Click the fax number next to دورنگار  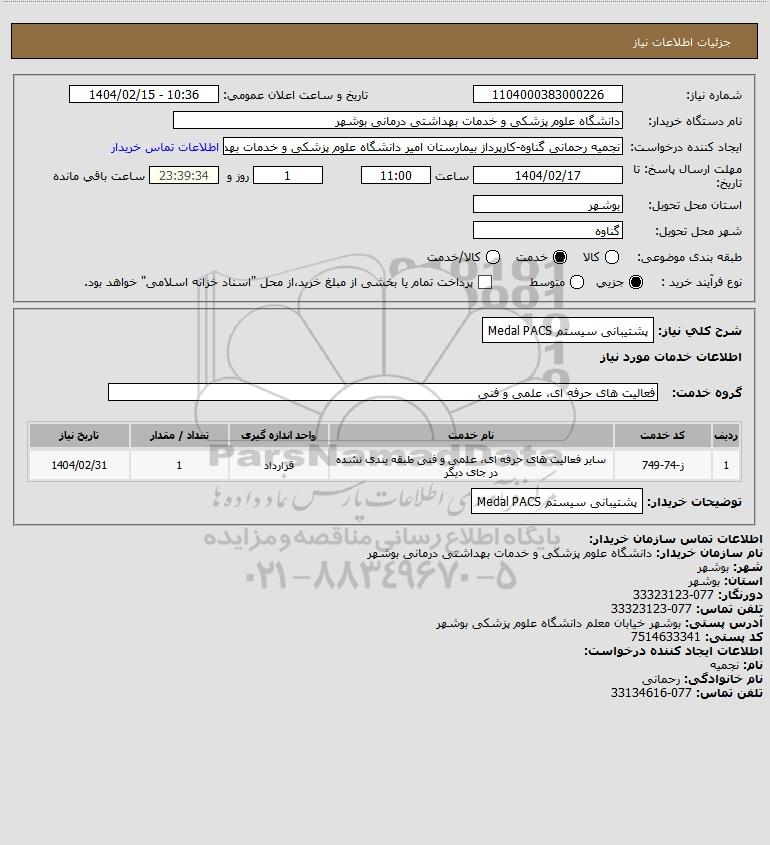point(673,595)
